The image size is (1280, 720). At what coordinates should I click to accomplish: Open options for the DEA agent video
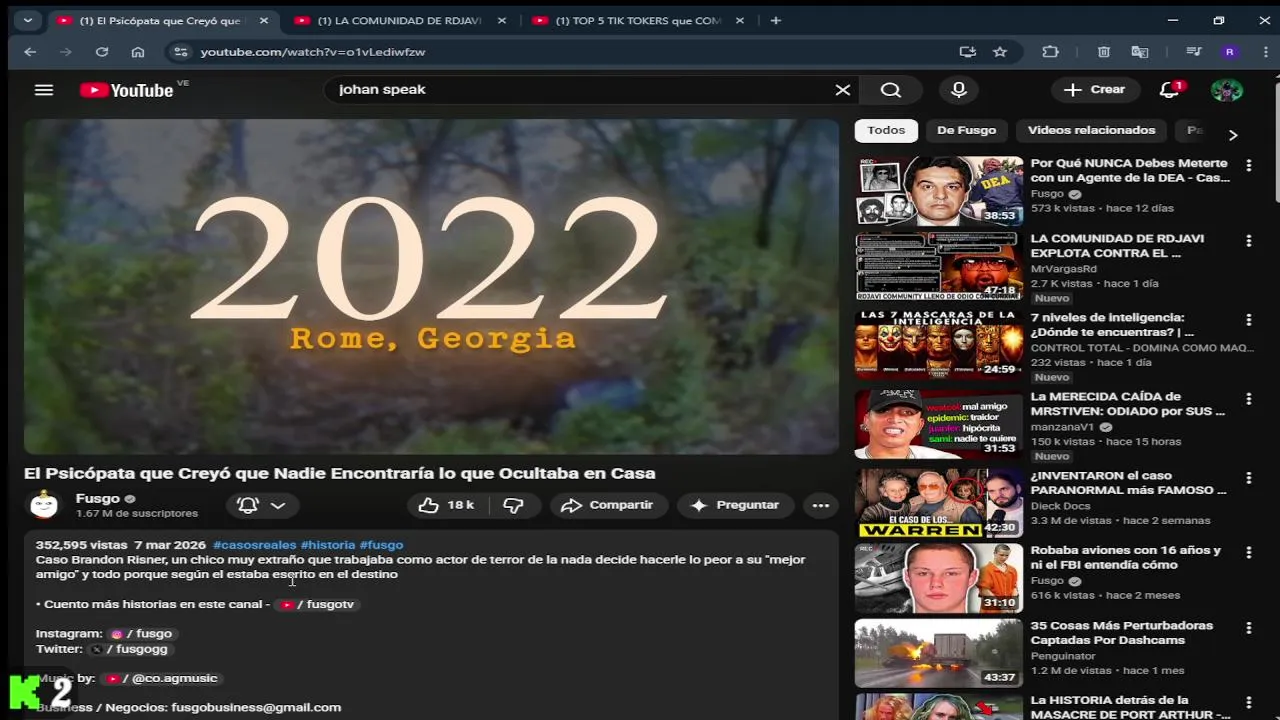pyautogui.click(x=1248, y=165)
